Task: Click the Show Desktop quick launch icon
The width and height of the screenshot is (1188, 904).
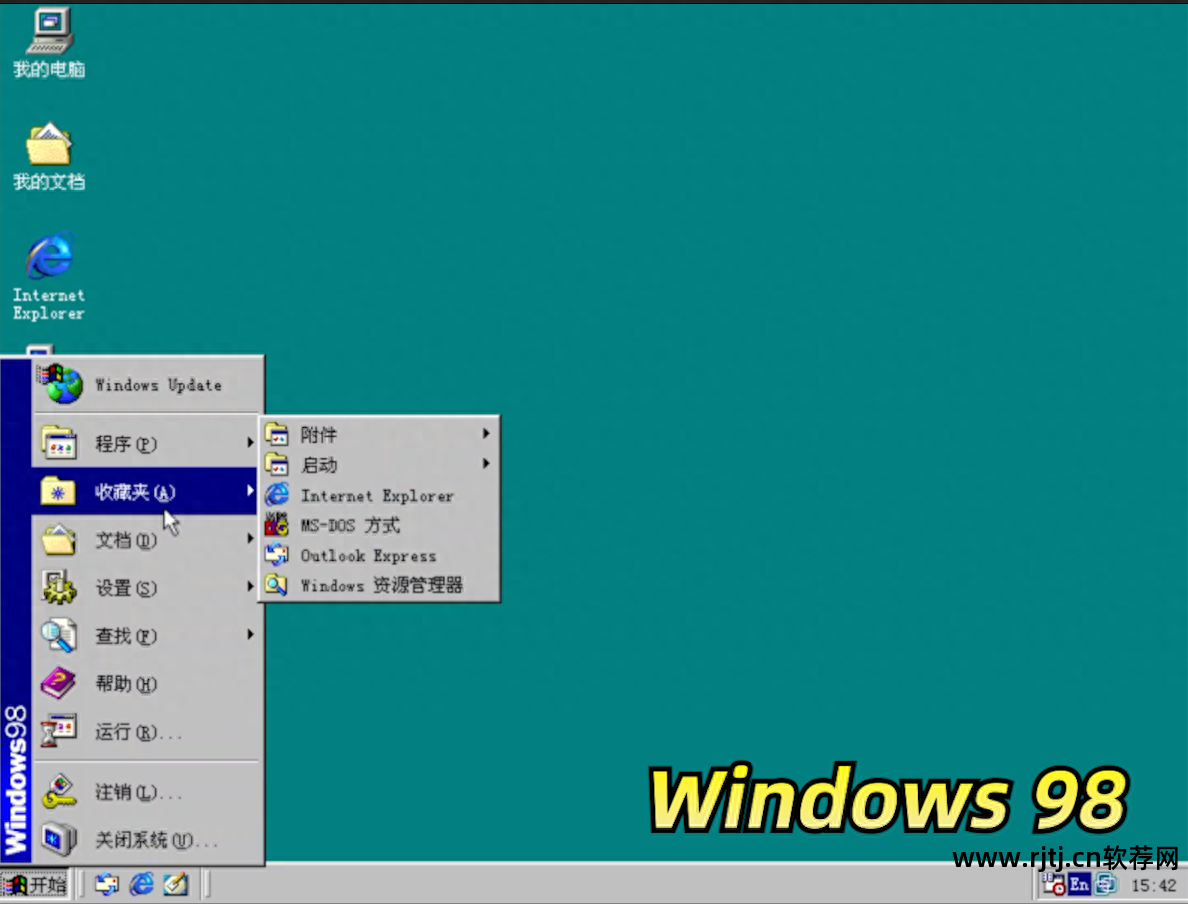Action: tap(176, 884)
